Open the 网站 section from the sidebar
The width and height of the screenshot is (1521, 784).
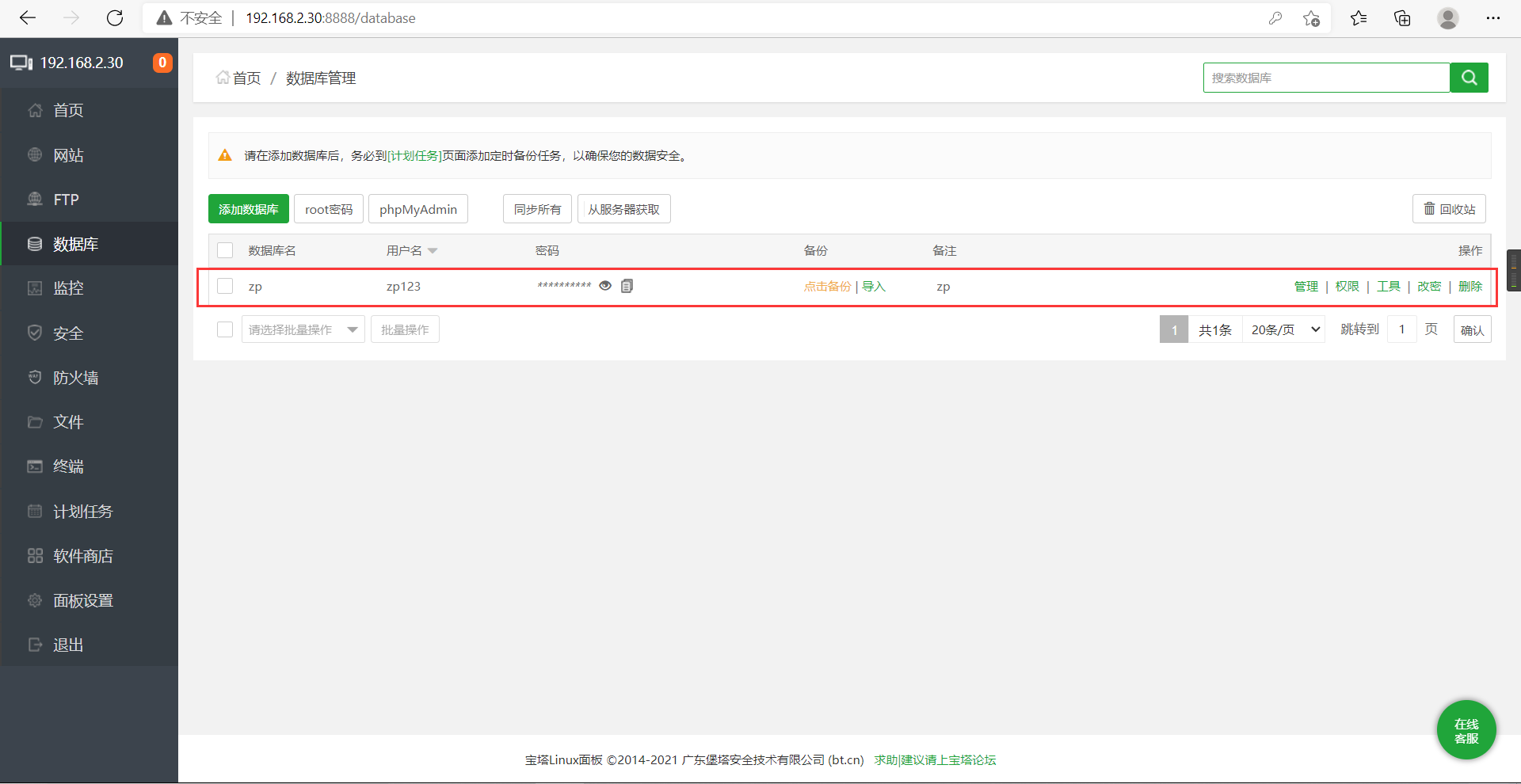pos(68,154)
